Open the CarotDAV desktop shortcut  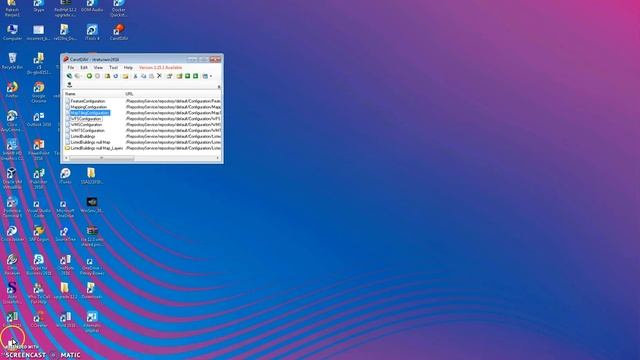click(119, 33)
